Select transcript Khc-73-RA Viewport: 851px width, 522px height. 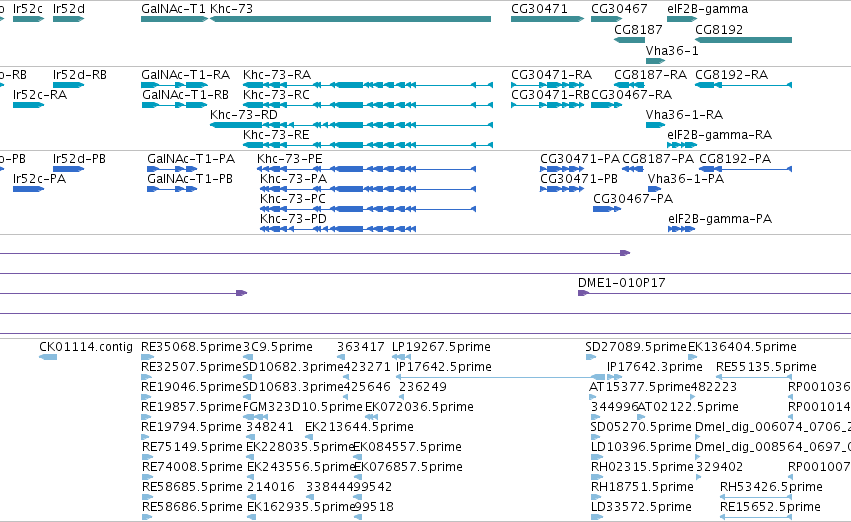pos(368,85)
